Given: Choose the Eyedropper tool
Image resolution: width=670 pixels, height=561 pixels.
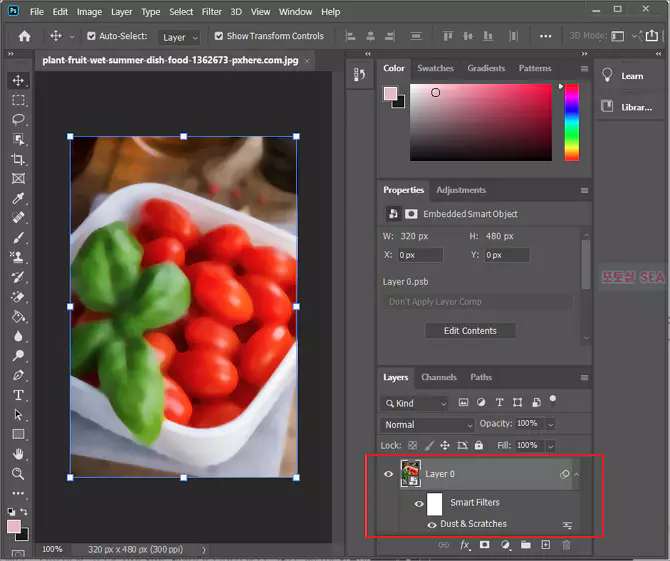Looking at the screenshot, I should [18, 198].
